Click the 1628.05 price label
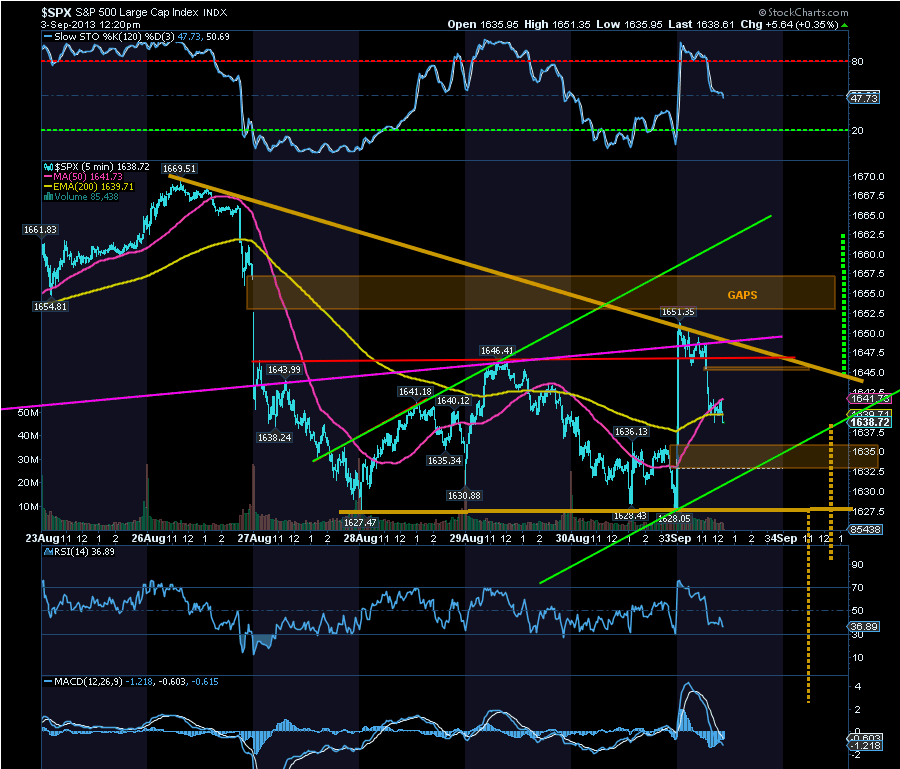Screen dimensions: 900x769 (674, 518)
